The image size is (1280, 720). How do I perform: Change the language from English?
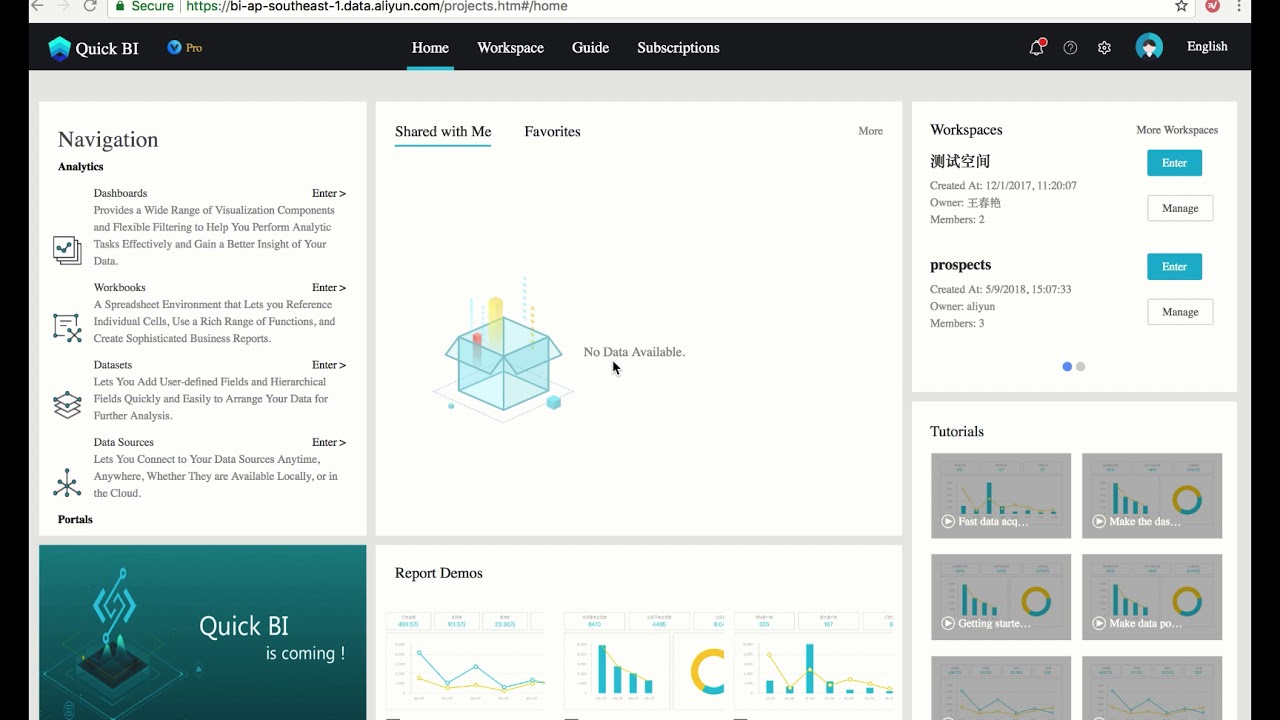tap(1207, 47)
